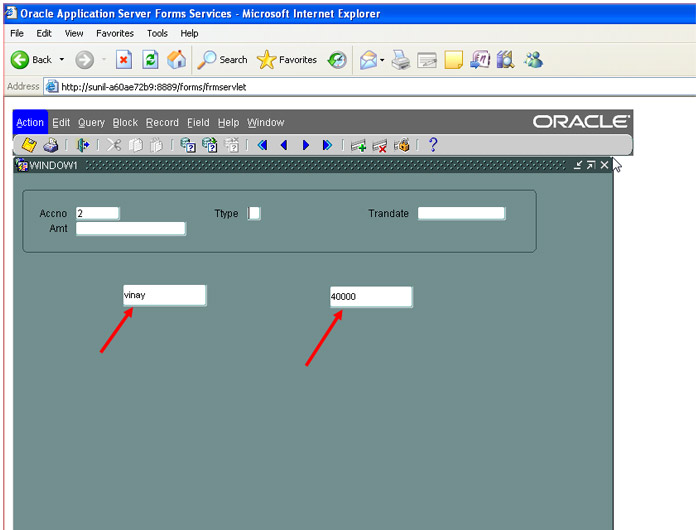Click the field containing 40000

pyautogui.click(x=371, y=297)
